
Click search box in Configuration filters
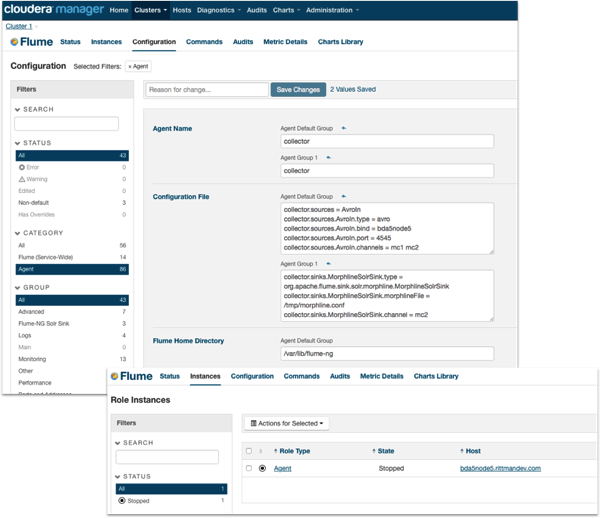point(67,124)
